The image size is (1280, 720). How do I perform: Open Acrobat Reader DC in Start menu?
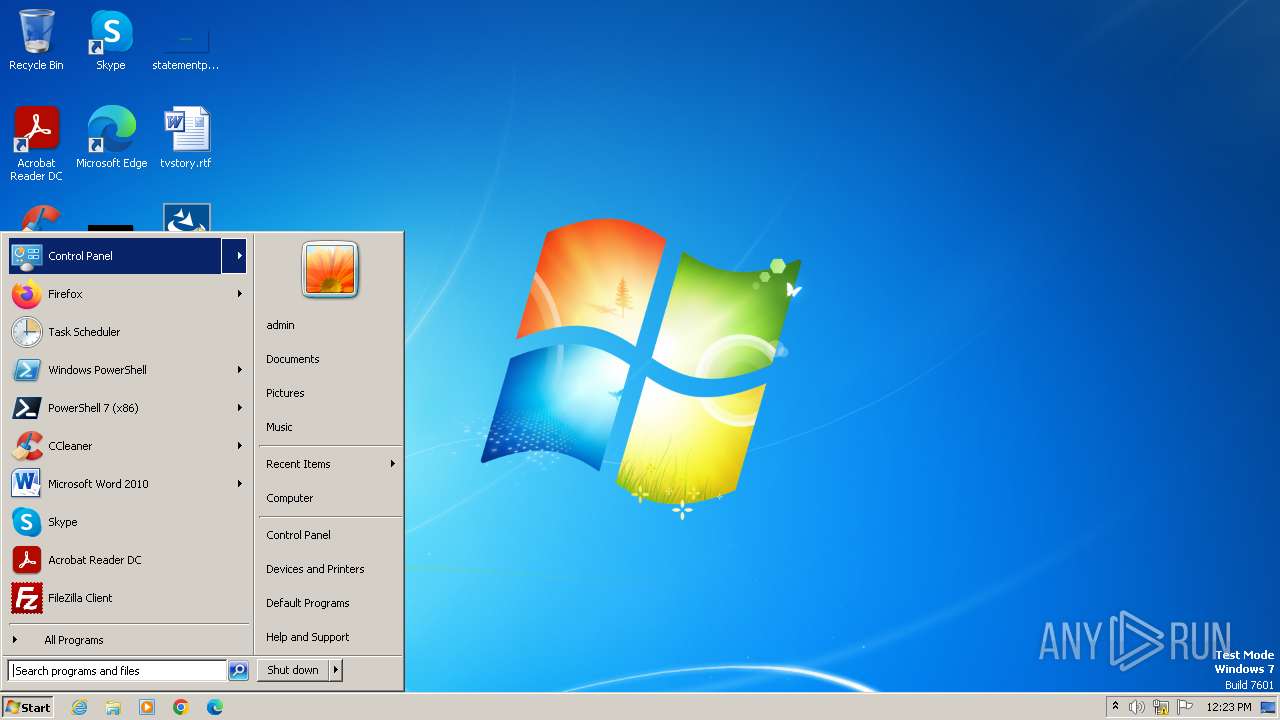tap(127, 560)
